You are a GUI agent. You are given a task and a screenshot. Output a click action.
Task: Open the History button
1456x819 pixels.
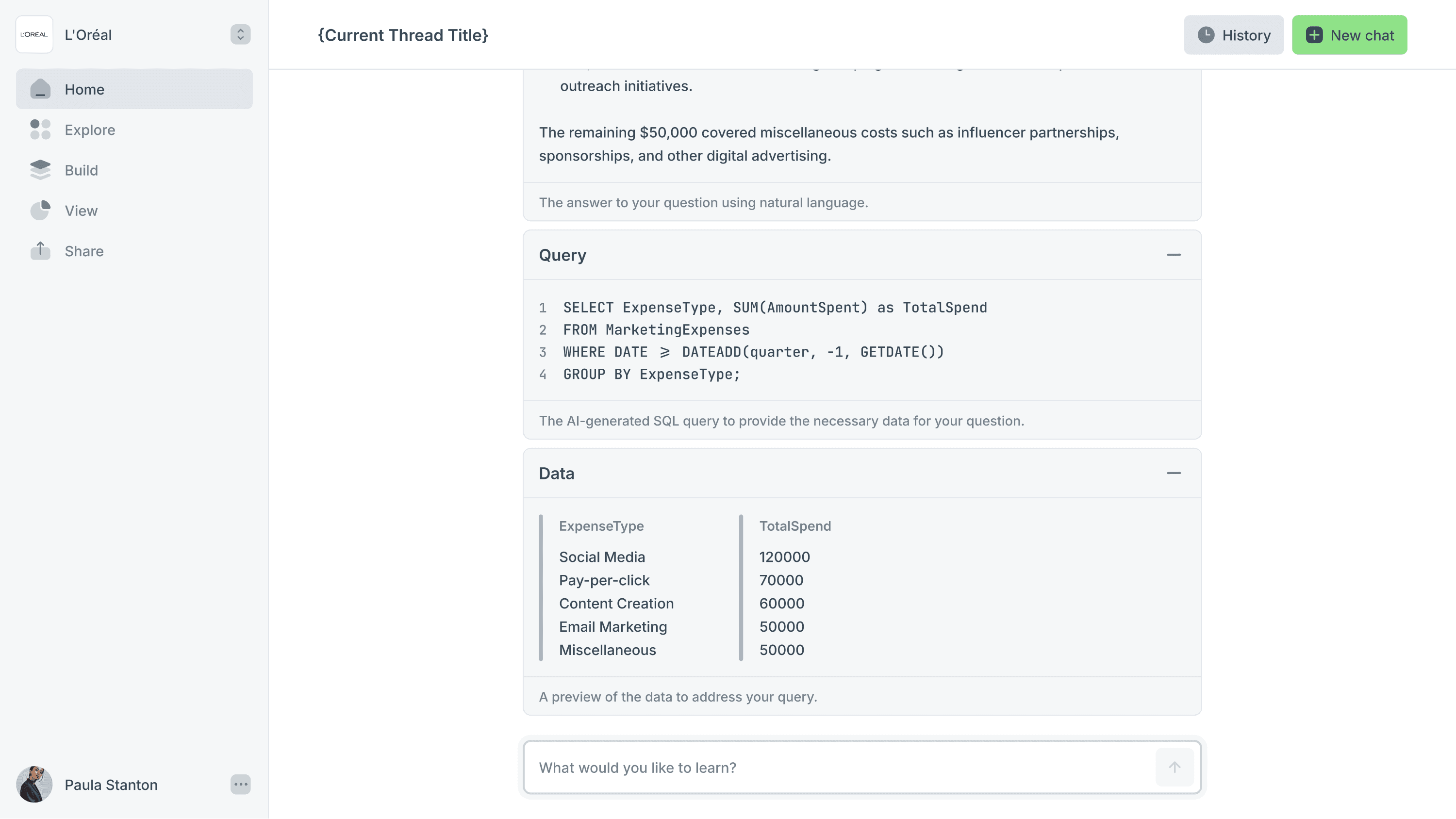tap(1233, 35)
